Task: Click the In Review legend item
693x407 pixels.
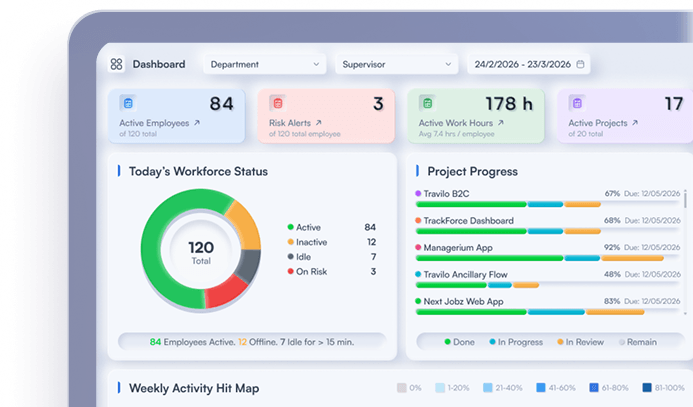Action: pos(580,342)
